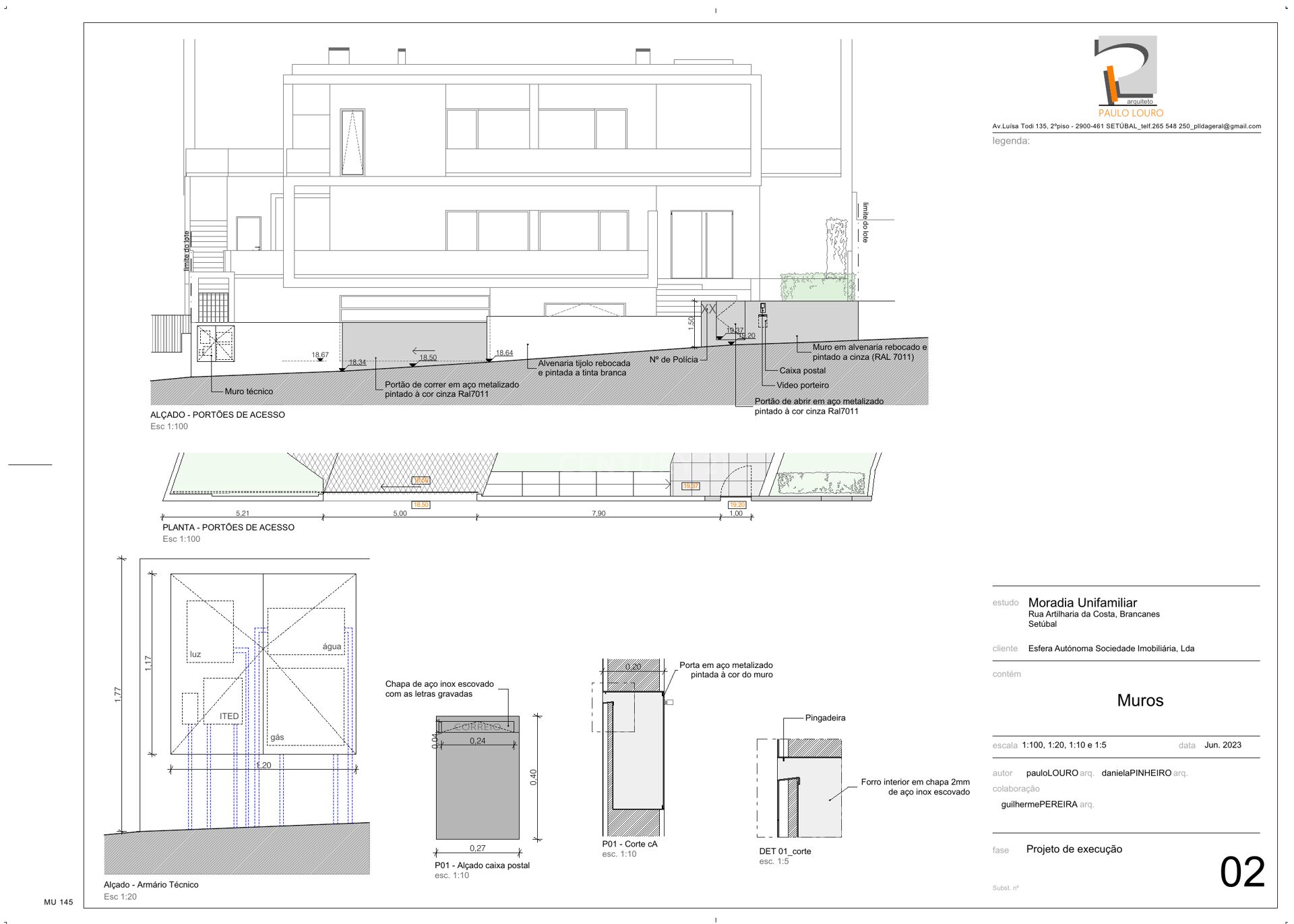1294x924 pixels.
Task: Click the 'Projeto de execução' phase text
Action: [x=1074, y=849]
